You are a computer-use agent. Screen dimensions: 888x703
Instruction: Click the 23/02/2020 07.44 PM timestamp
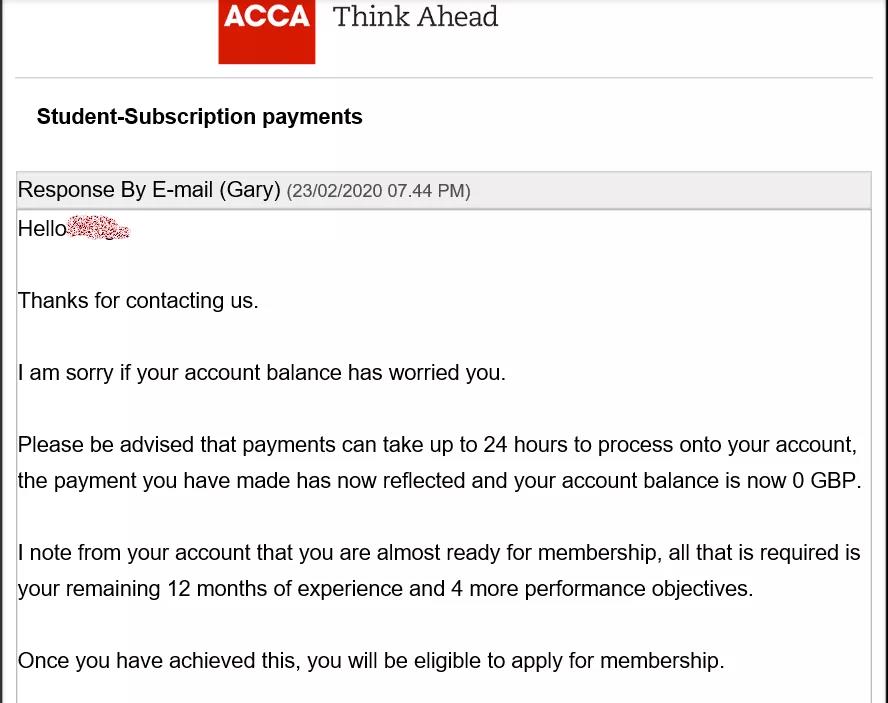pyautogui.click(x=378, y=191)
